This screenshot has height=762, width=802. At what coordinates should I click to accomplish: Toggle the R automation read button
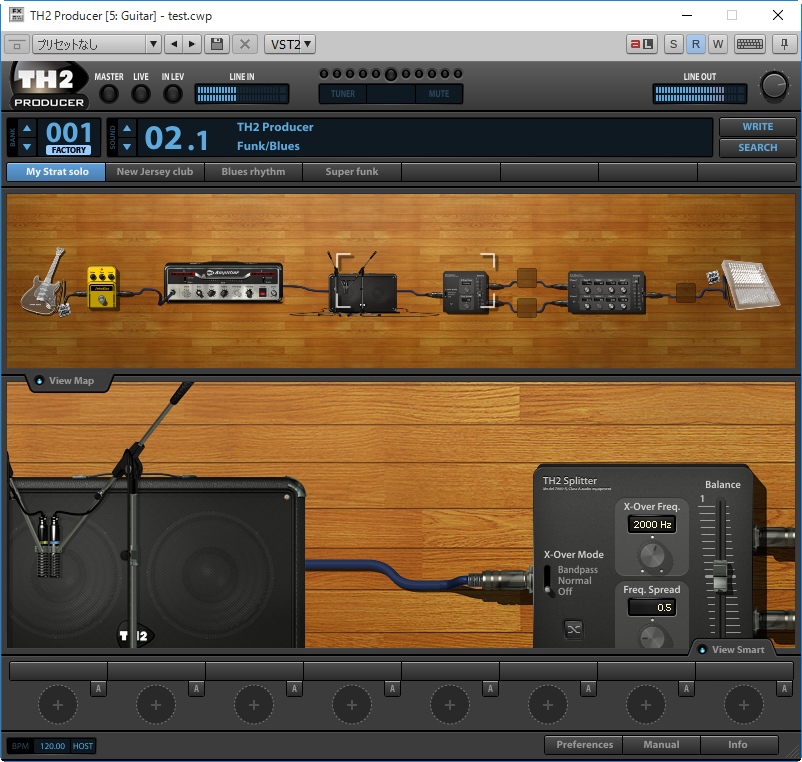pos(696,44)
